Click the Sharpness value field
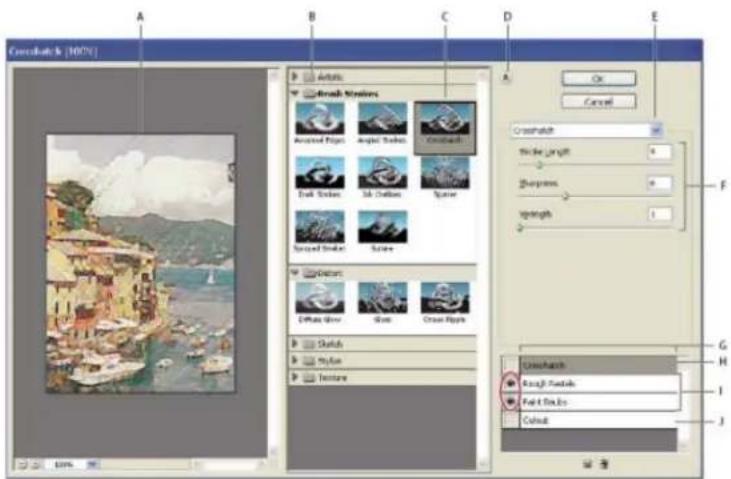Viewport: 731px width, 479px height. click(x=660, y=183)
